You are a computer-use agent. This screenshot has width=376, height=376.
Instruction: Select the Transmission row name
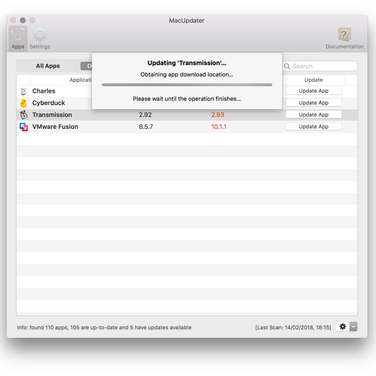click(52, 115)
